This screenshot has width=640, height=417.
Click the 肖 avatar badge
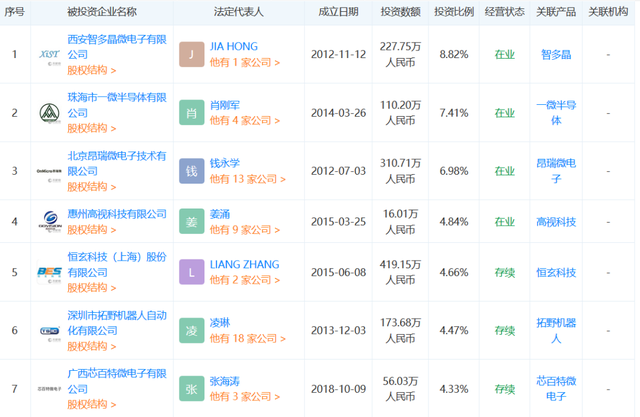pyautogui.click(x=191, y=113)
